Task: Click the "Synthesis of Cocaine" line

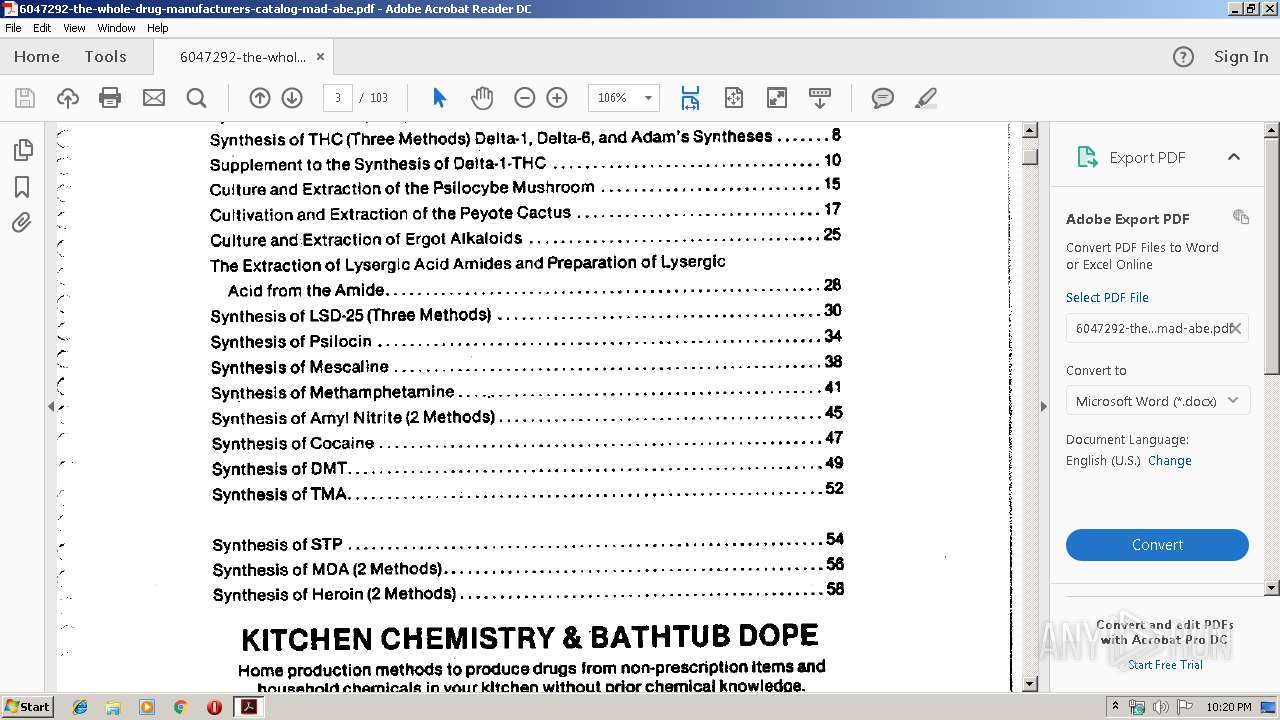Action: 527,441
